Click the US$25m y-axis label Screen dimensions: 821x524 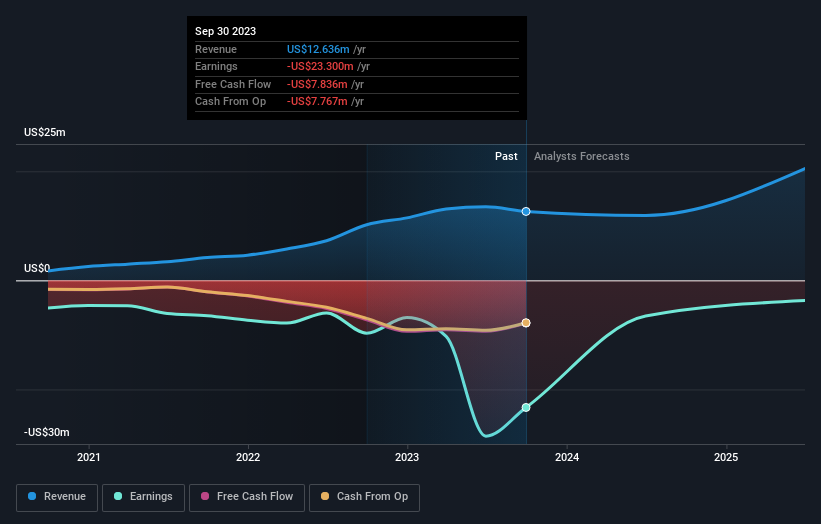click(x=45, y=132)
